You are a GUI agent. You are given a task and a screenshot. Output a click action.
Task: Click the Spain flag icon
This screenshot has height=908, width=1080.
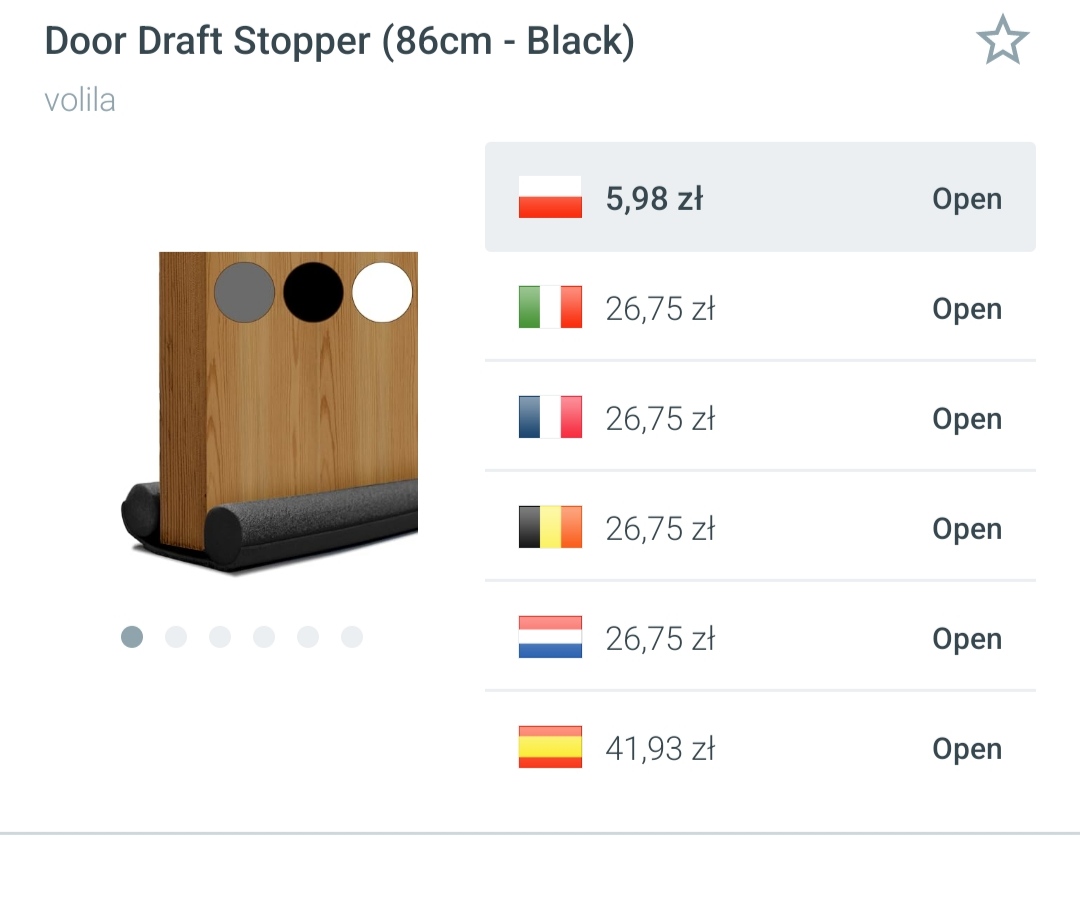[550, 747]
